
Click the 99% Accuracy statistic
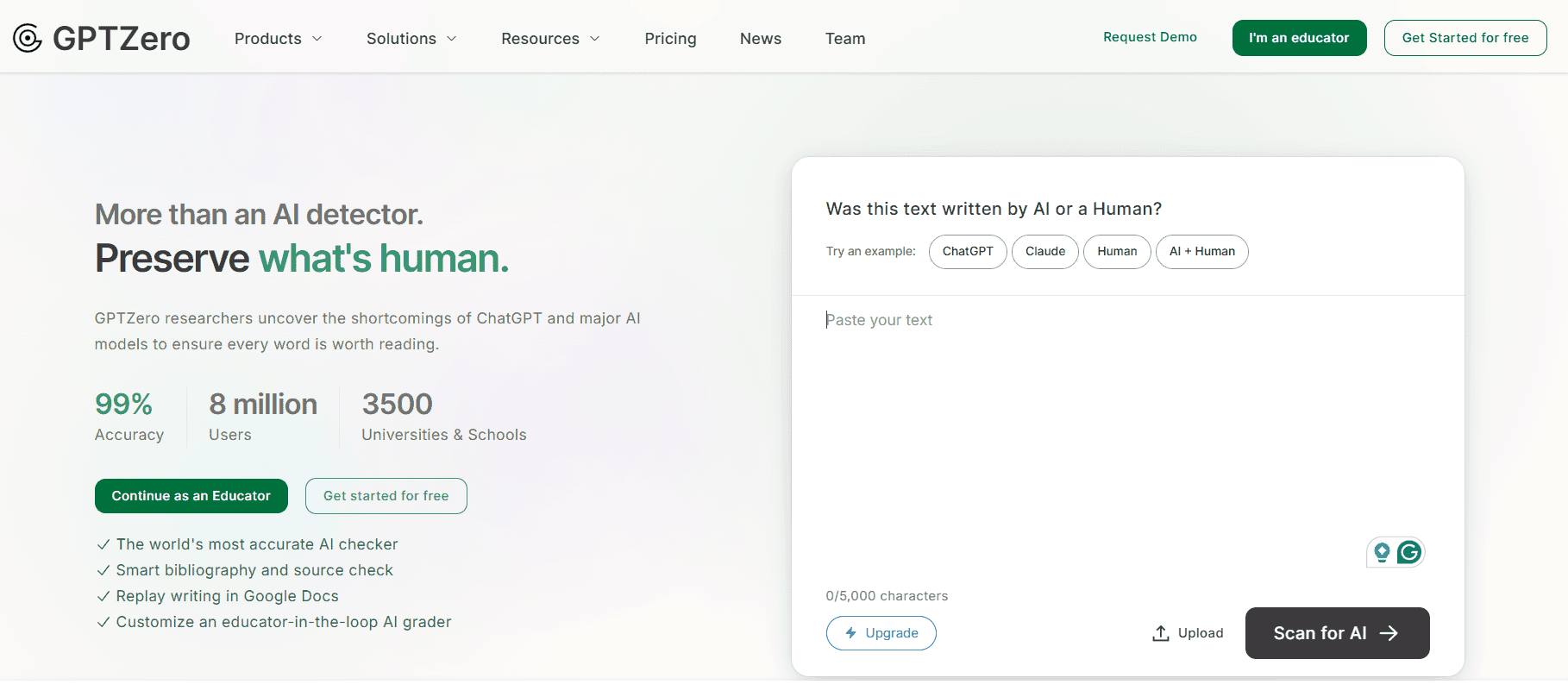pyautogui.click(x=129, y=416)
